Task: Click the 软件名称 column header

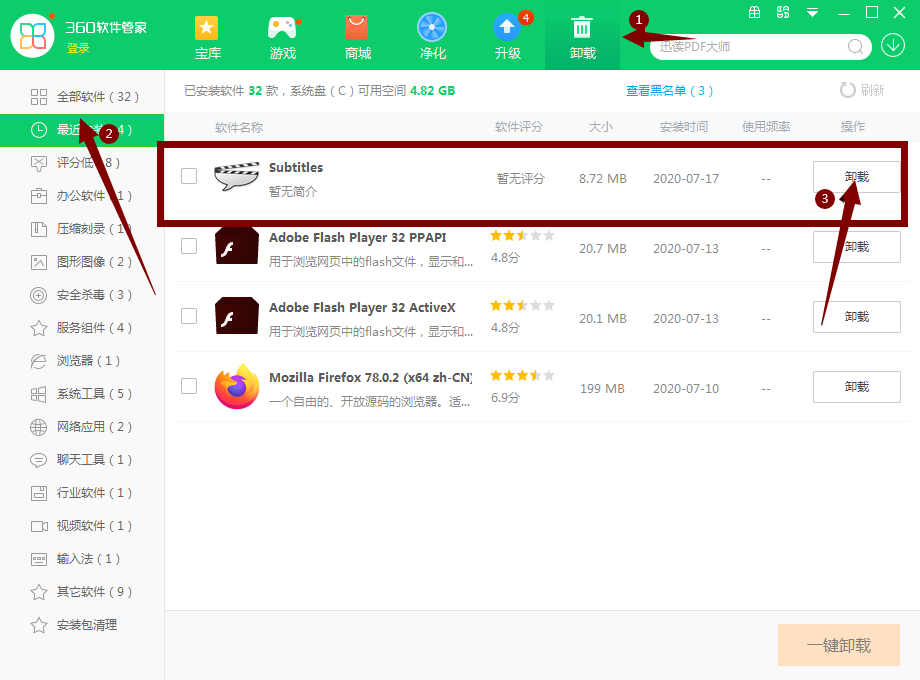Action: [x=239, y=127]
